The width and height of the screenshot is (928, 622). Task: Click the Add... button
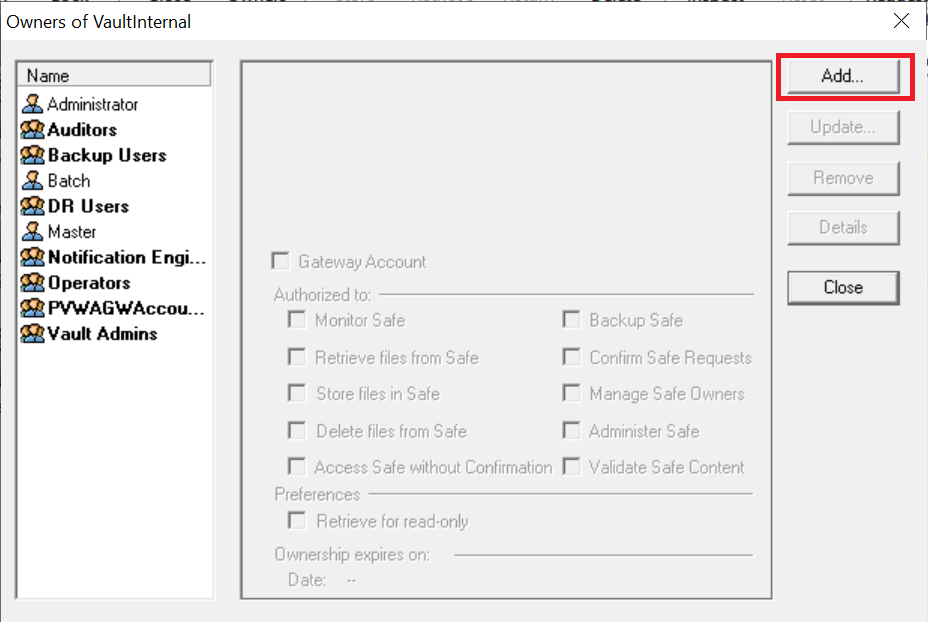843,76
